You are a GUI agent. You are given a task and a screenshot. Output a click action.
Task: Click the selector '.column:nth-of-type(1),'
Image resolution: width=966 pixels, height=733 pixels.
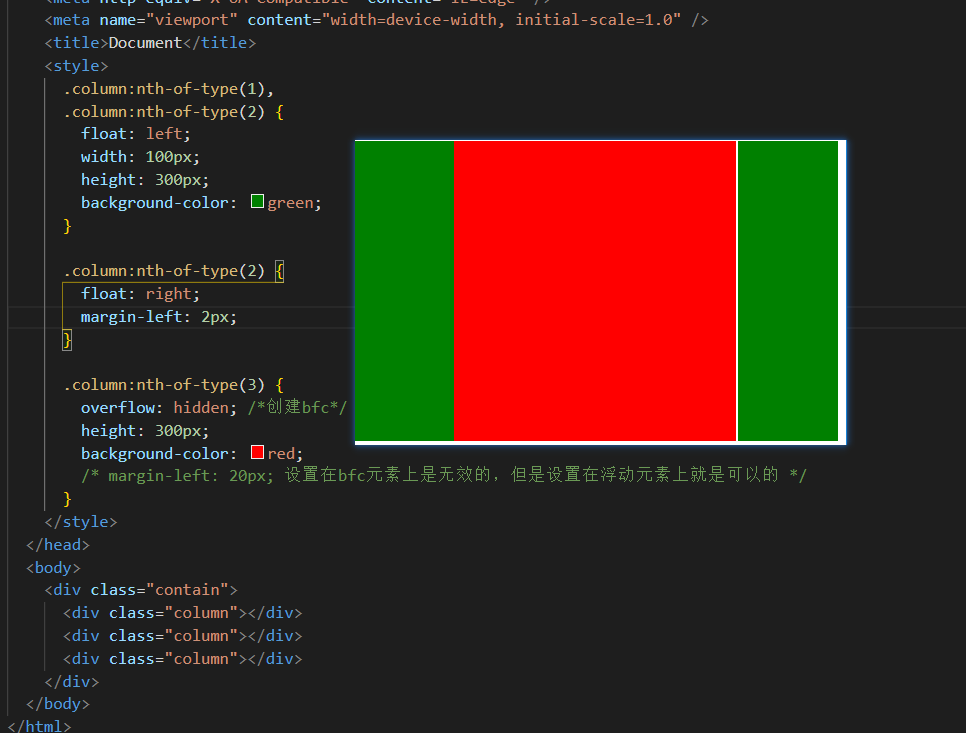[168, 89]
